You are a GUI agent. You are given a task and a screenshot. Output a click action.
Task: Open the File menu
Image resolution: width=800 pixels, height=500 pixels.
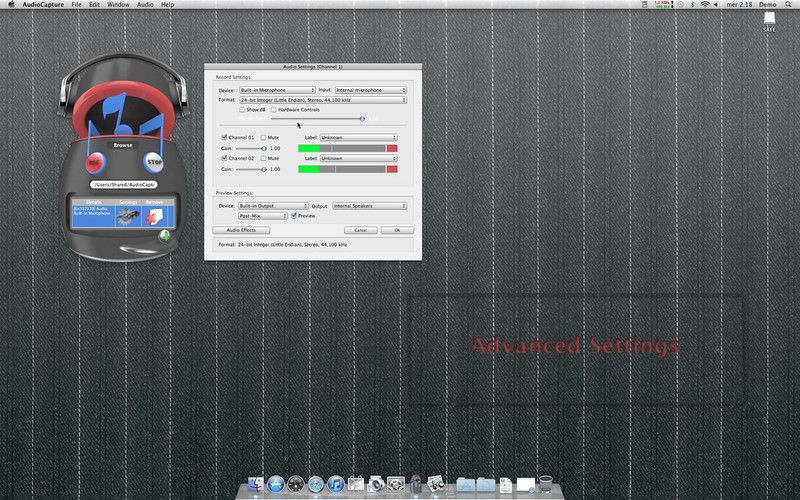click(x=76, y=4)
